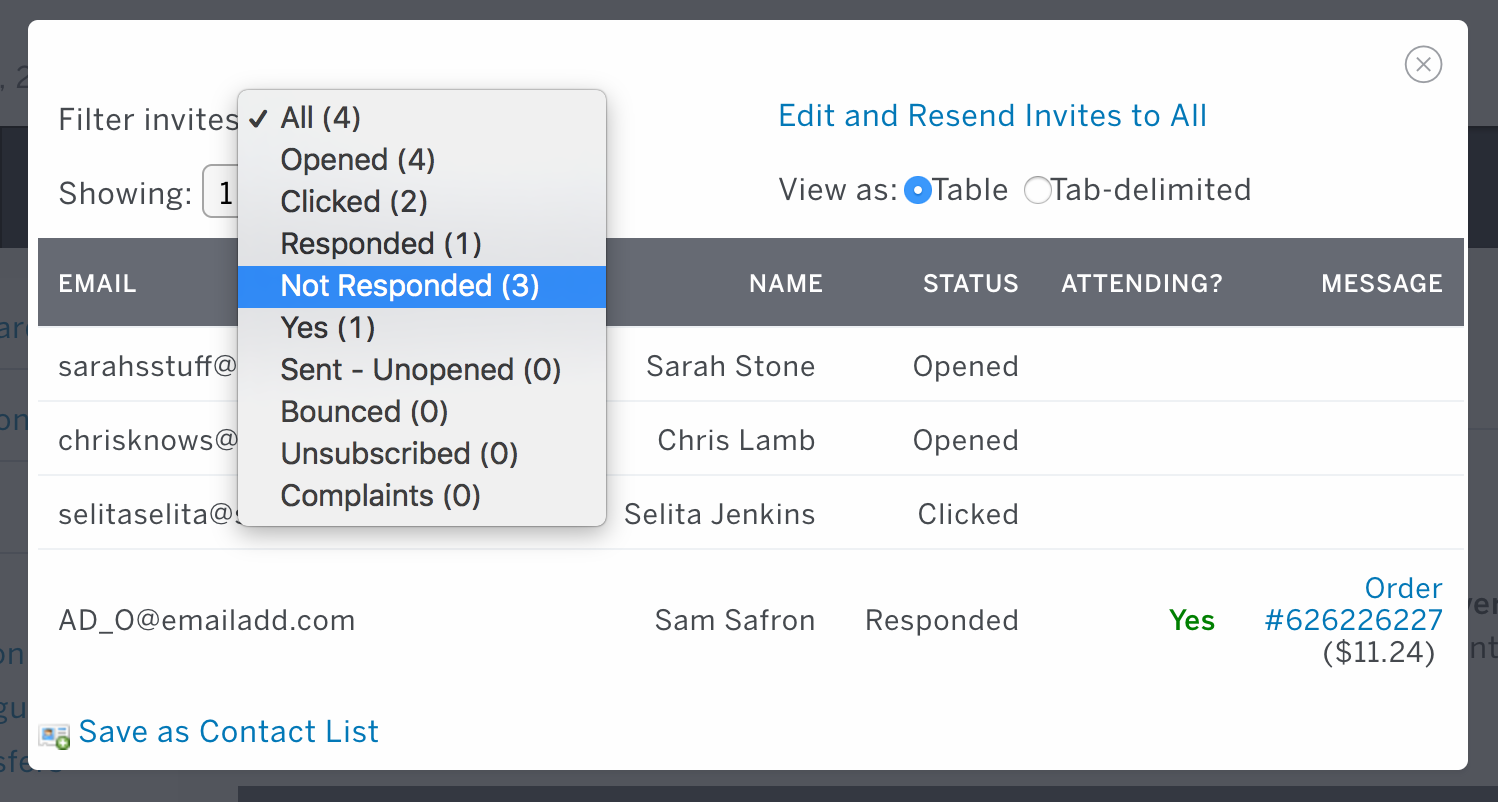Image resolution: width=1498 pixels, height=802 pixels.
Task: Choose All (4) in filter dropdown
Action: [x=422, y=118]
